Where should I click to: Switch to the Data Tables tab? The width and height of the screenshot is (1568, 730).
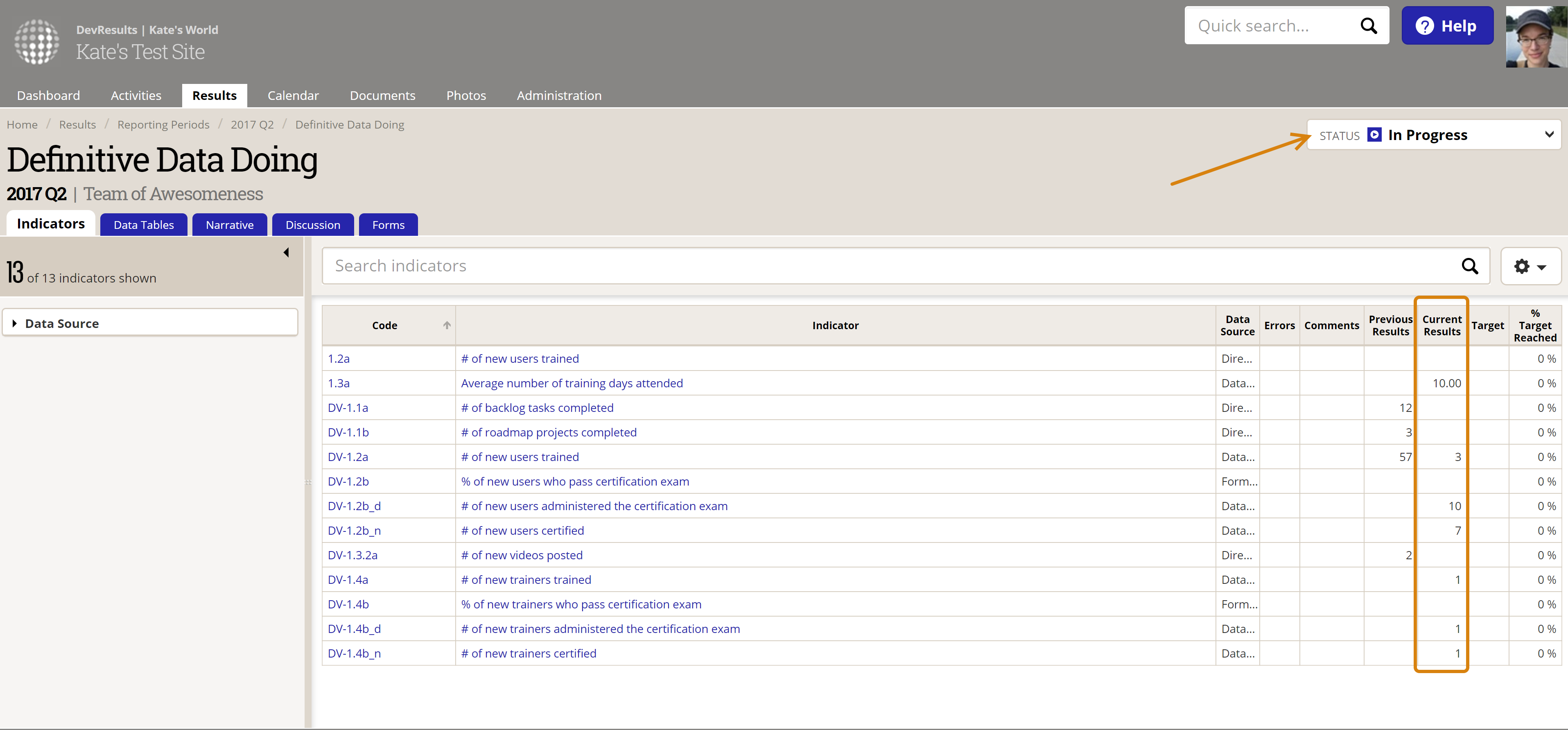(144, 225)
